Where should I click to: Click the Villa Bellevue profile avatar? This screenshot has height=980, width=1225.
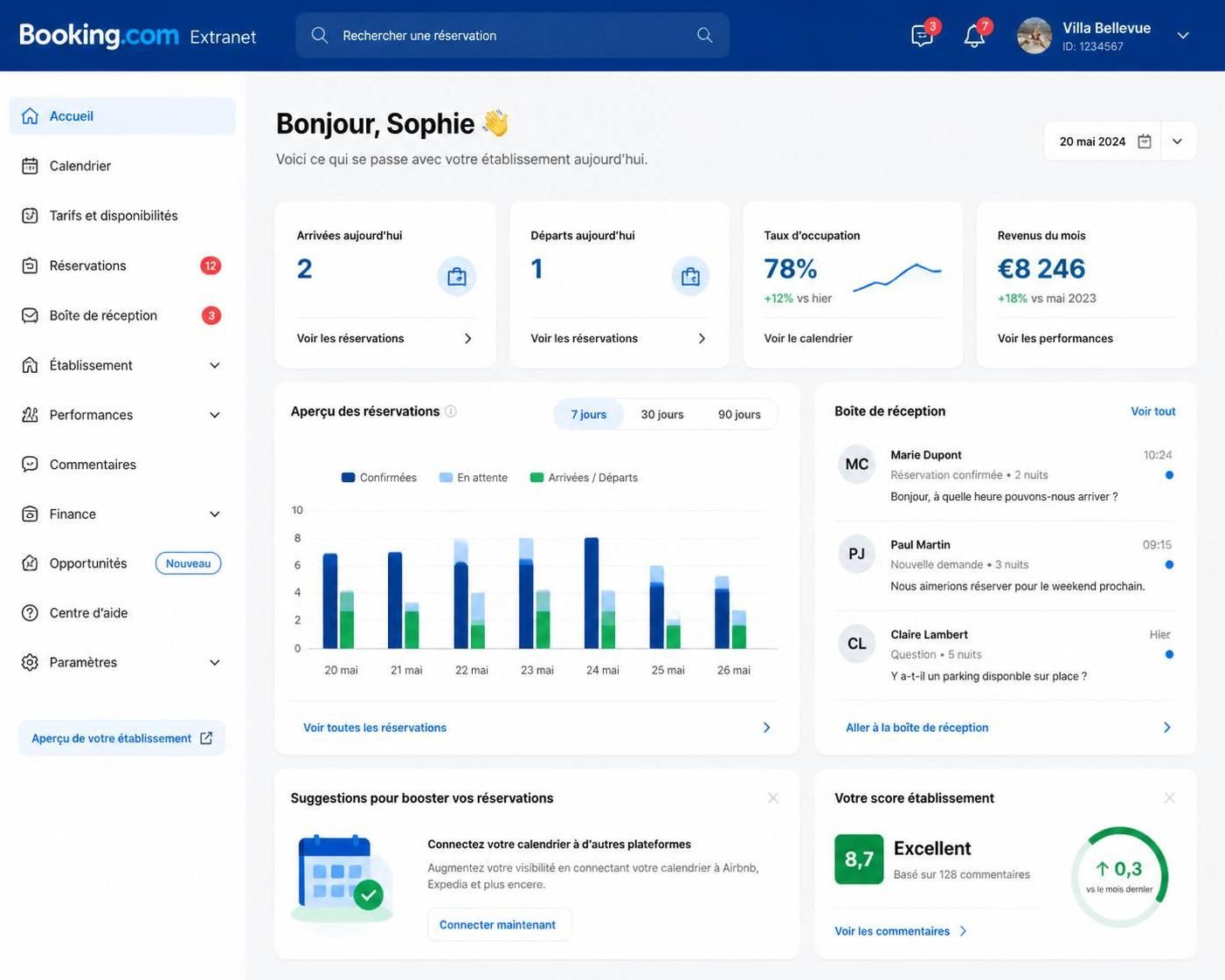click(x=1035, y=36)
